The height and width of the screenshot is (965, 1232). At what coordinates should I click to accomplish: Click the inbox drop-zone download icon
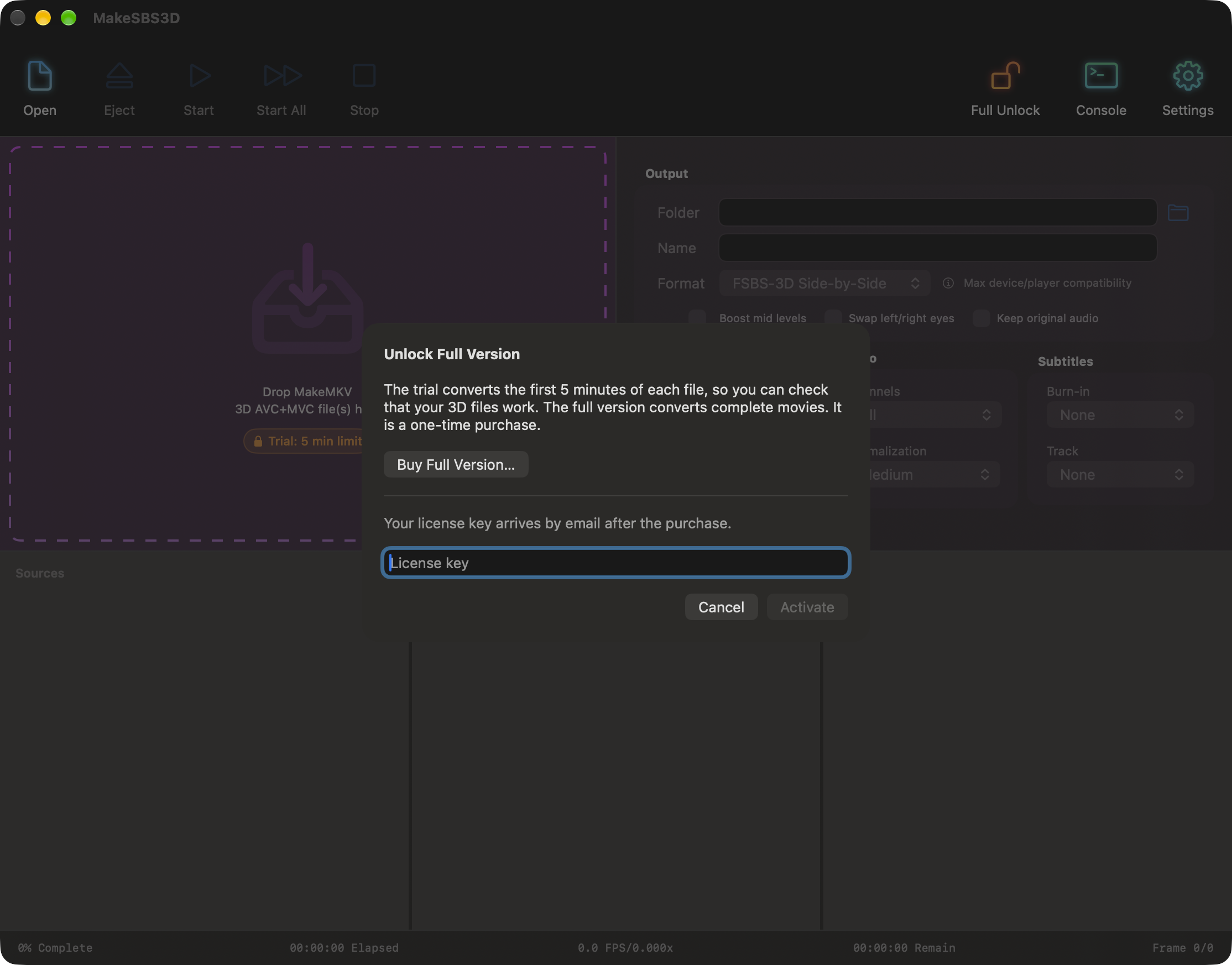307,298
